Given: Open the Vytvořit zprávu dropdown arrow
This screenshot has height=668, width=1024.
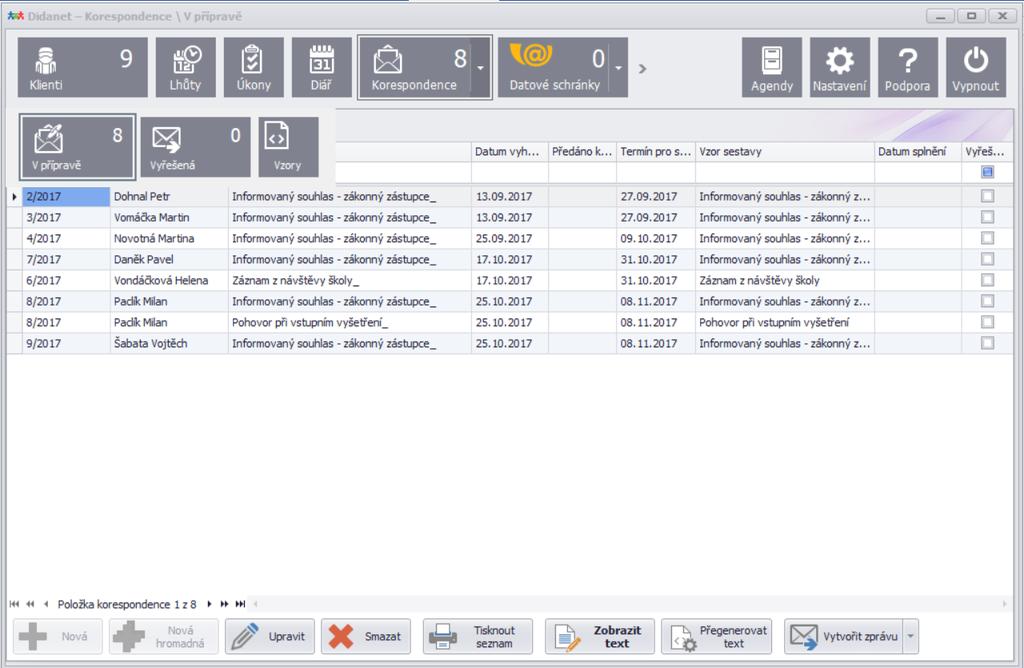Looking at the screenshot, I should coord(911,636).
